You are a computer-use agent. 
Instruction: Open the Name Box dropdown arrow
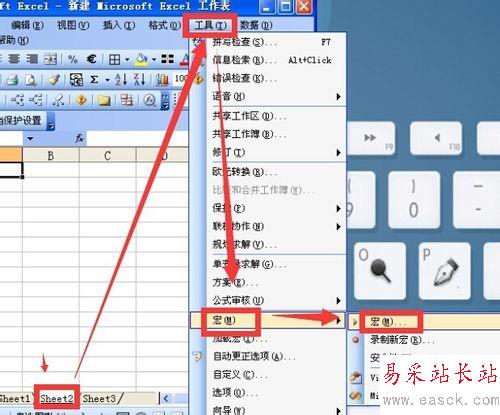coord(30,138)
